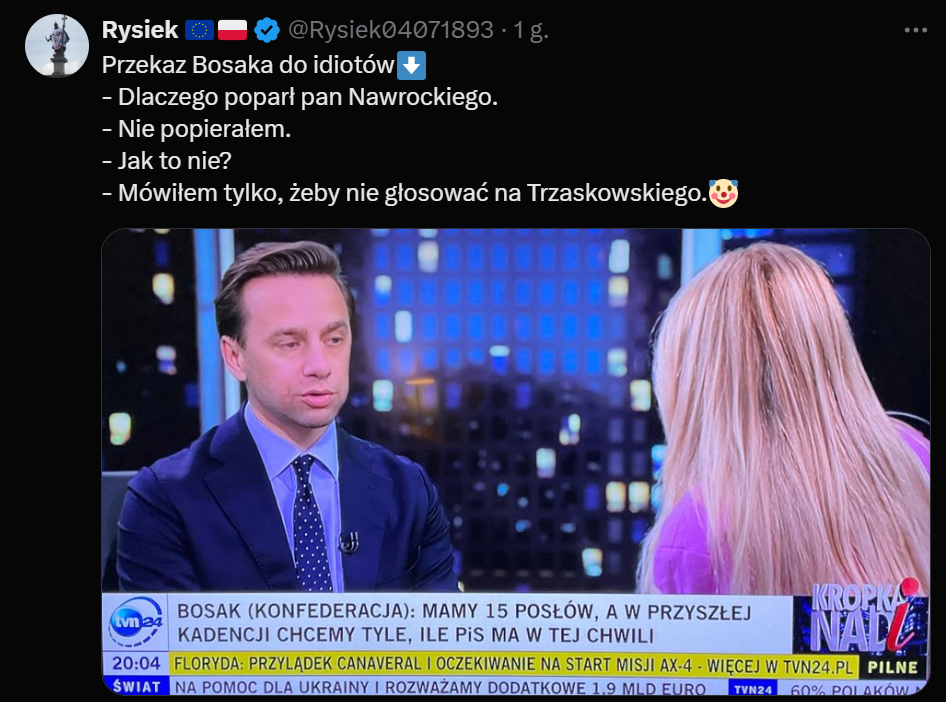Click the ŚWIAT label in bottom ticker
The height and width of the screenshot is (702, 946).
tap(138, 686)
